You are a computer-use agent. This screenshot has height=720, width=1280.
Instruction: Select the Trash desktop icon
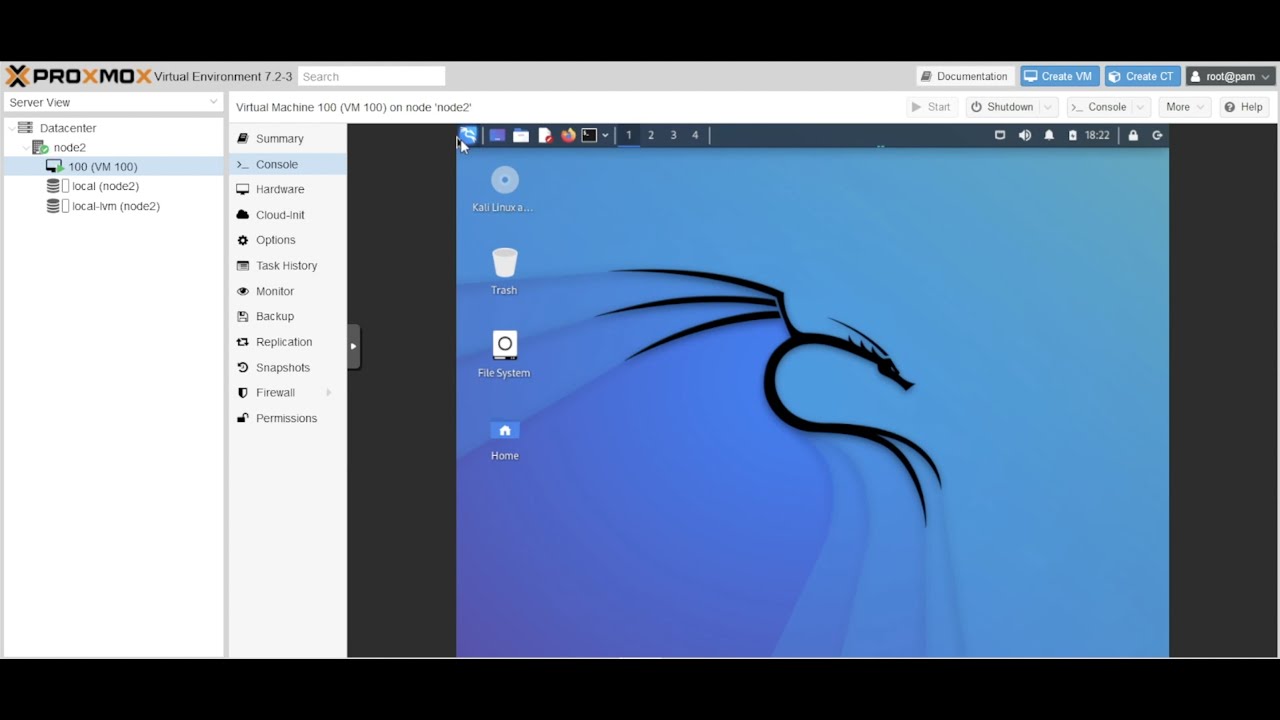tap(504, 271)
